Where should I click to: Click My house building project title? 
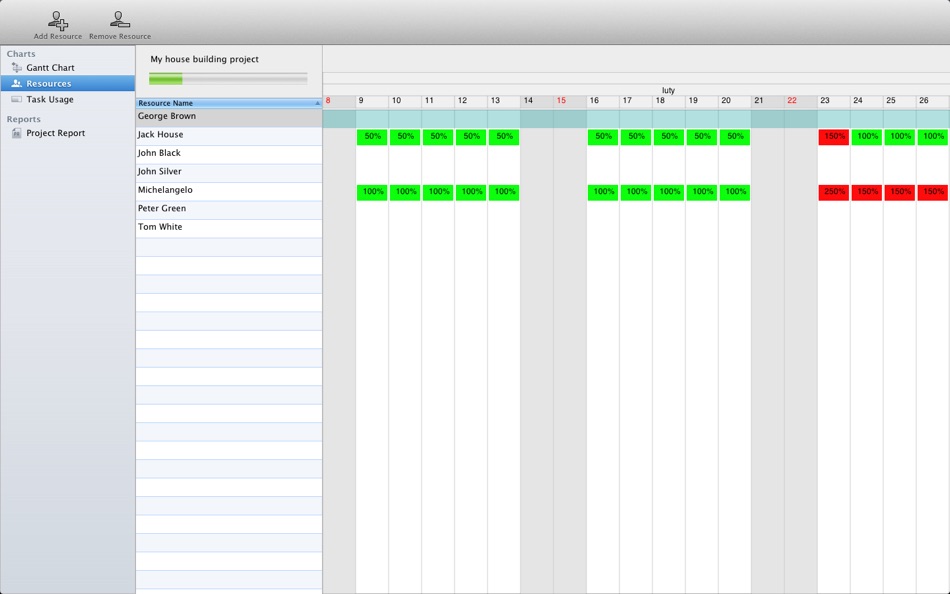point(204,59)
